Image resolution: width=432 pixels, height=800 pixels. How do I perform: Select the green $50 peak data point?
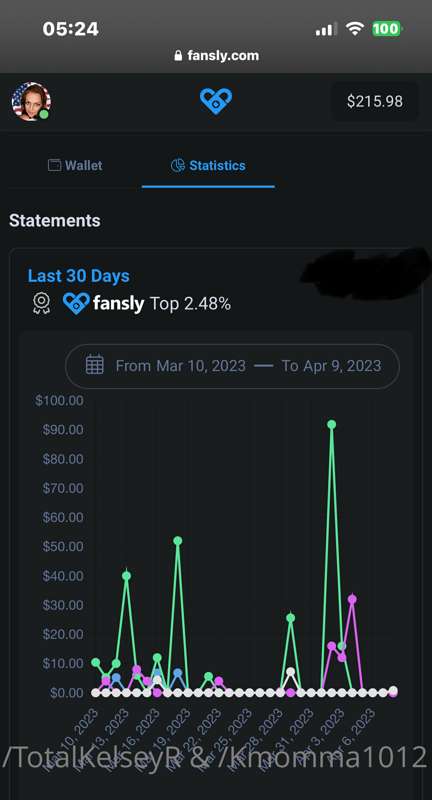[177, 541]
